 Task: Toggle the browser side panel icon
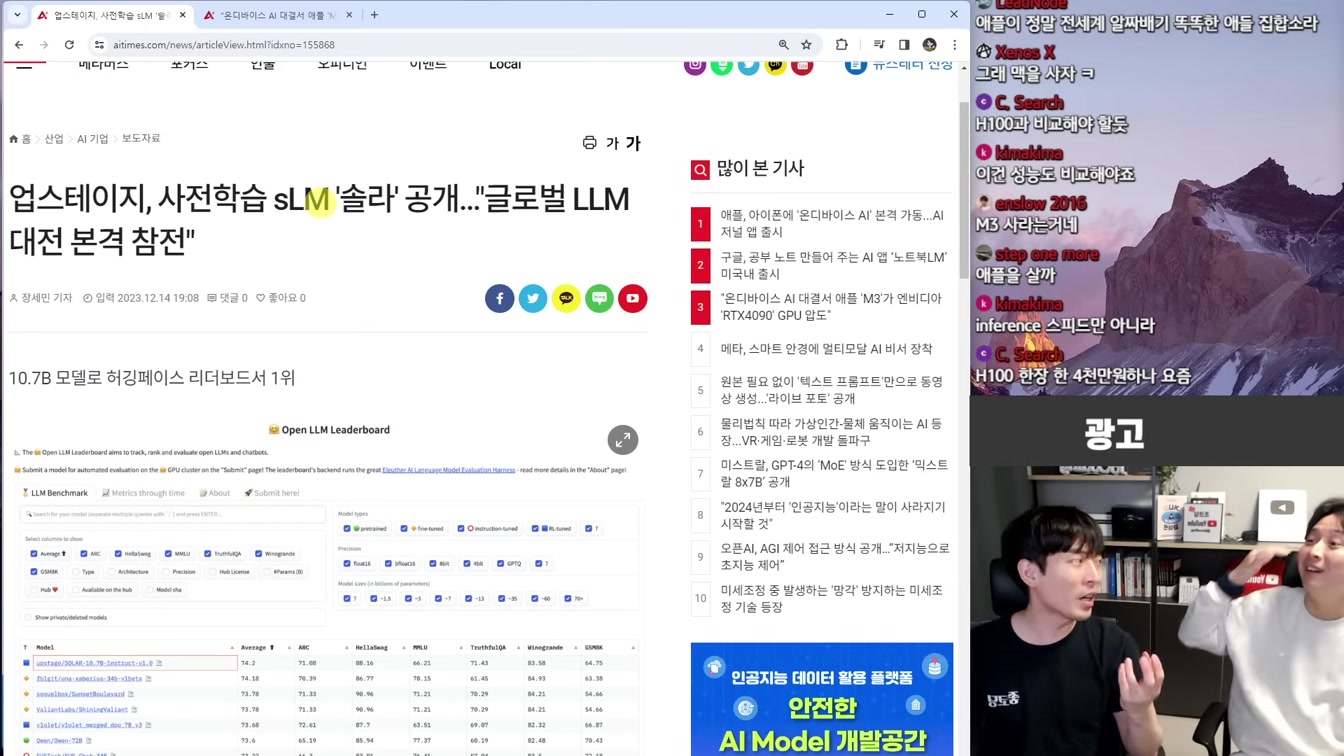pos(904,45)
